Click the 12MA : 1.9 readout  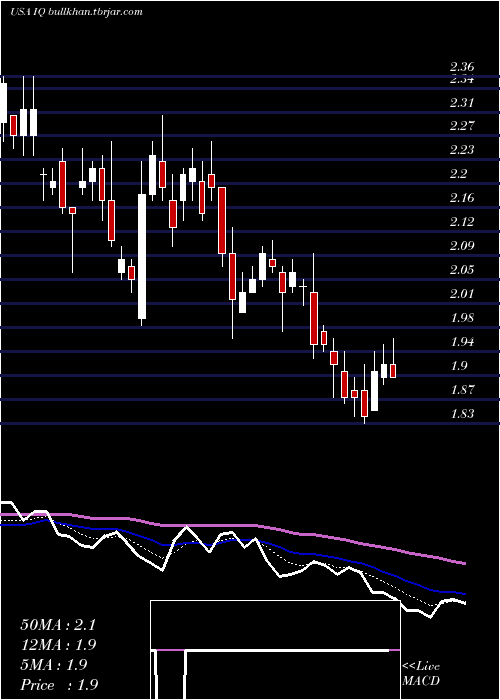[58, 645]
